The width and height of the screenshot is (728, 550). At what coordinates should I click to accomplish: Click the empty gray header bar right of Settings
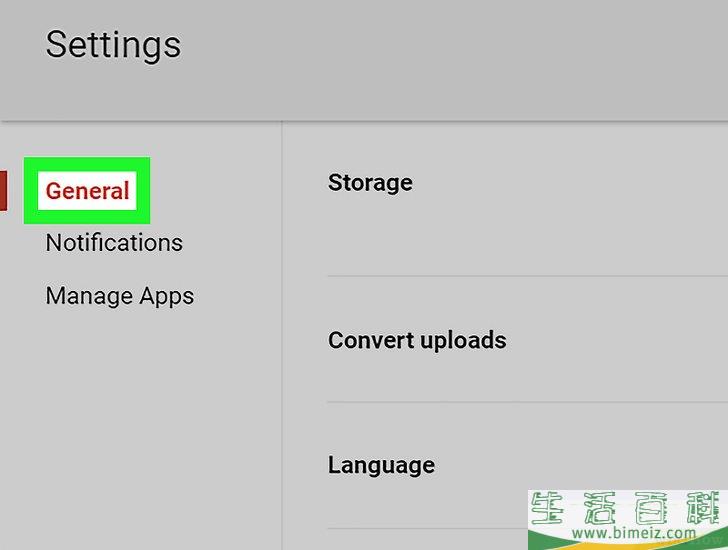(x=455, y=60)
